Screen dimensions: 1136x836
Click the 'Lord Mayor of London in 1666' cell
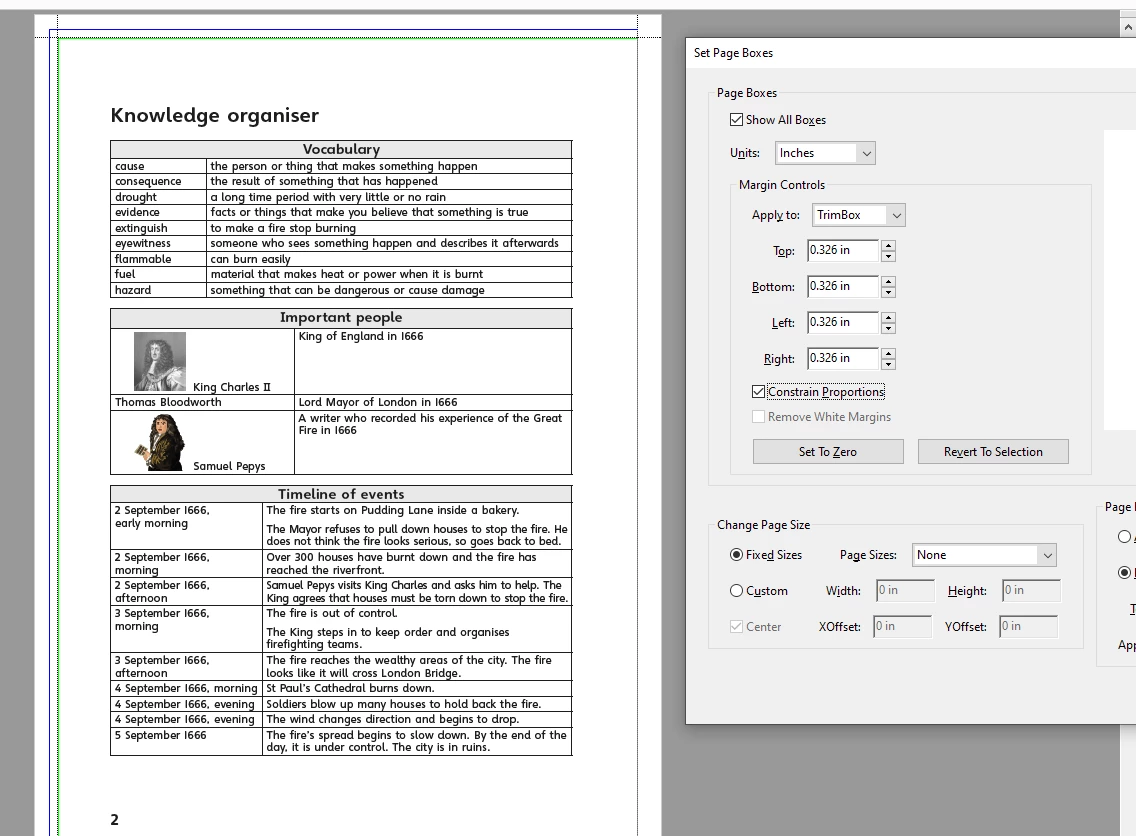[433, 402]
